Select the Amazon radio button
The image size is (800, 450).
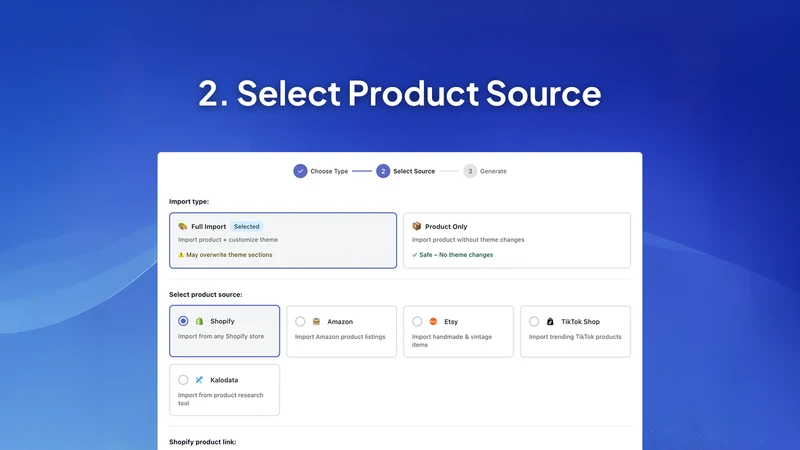click(x=300, y=321)
